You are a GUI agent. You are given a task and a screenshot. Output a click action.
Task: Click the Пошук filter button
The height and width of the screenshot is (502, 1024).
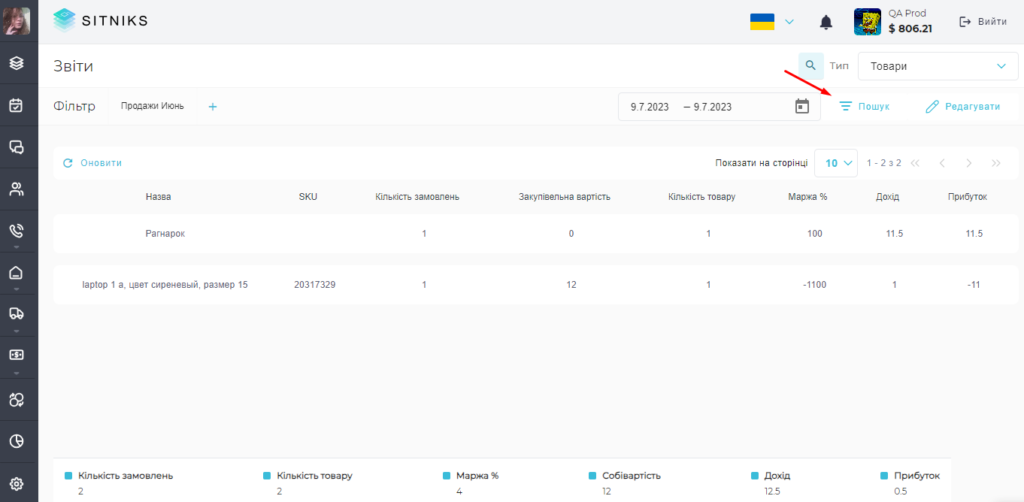(x=864, y=106)
